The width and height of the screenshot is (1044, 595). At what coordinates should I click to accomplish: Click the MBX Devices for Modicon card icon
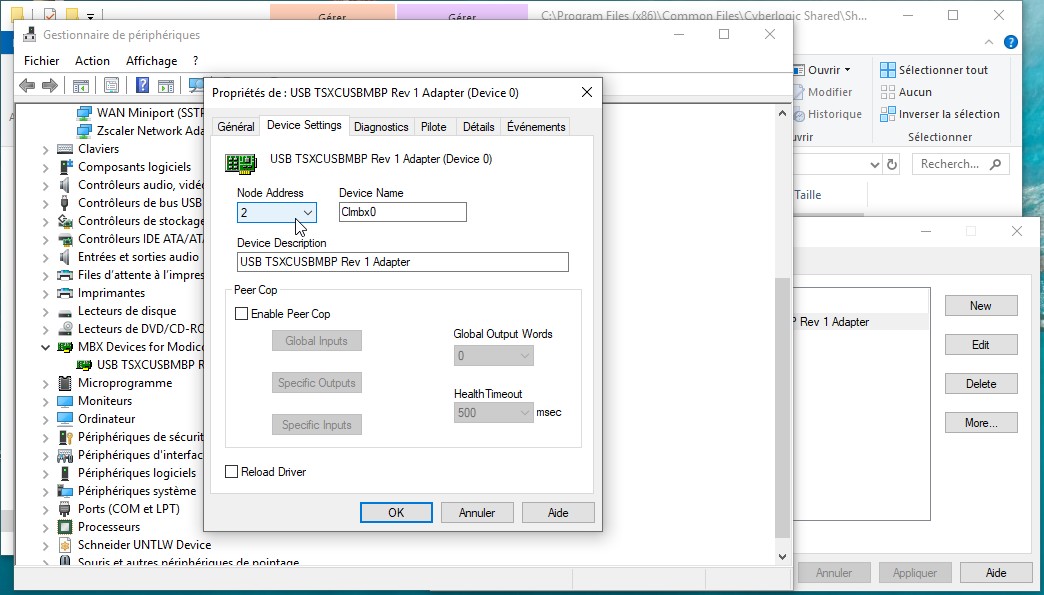(x=65, y=347)
